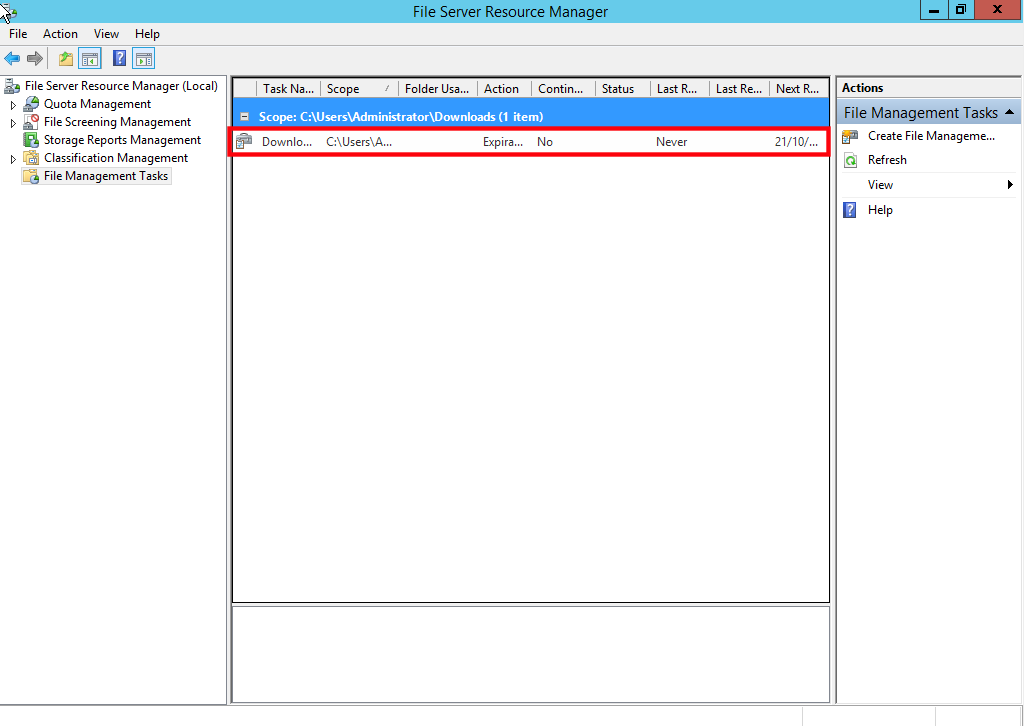Click the No continuous cell
Viewport: 1024px width, 726px height.
545,142
